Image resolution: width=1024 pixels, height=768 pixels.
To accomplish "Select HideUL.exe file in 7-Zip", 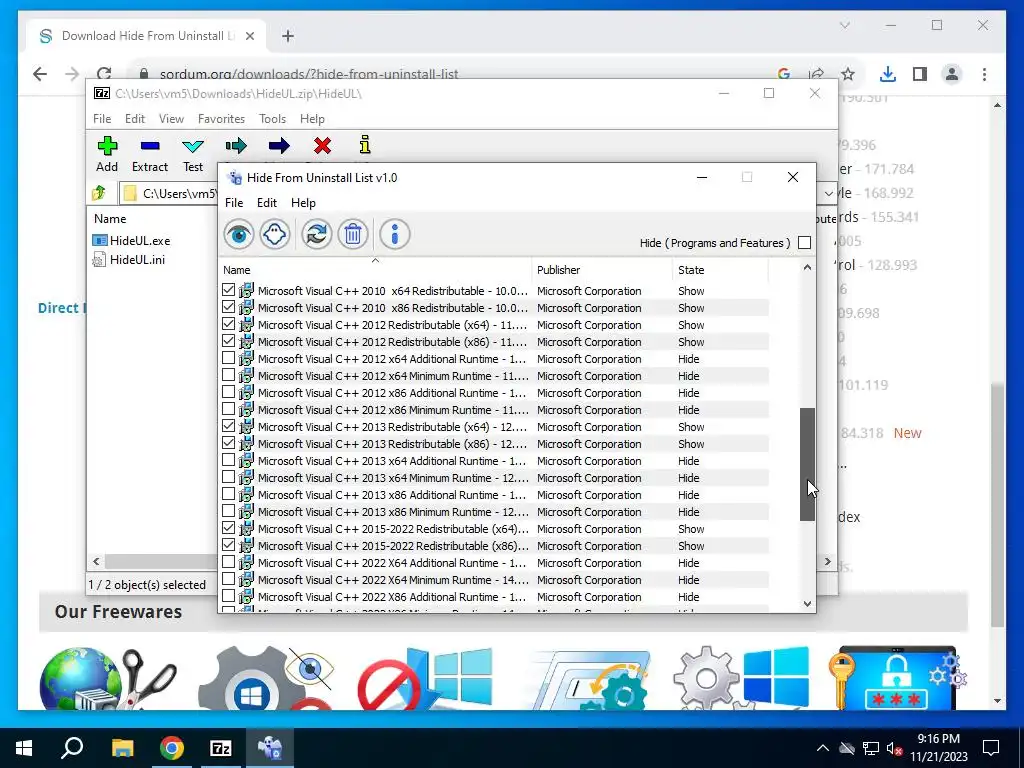I will pos(131,240).
